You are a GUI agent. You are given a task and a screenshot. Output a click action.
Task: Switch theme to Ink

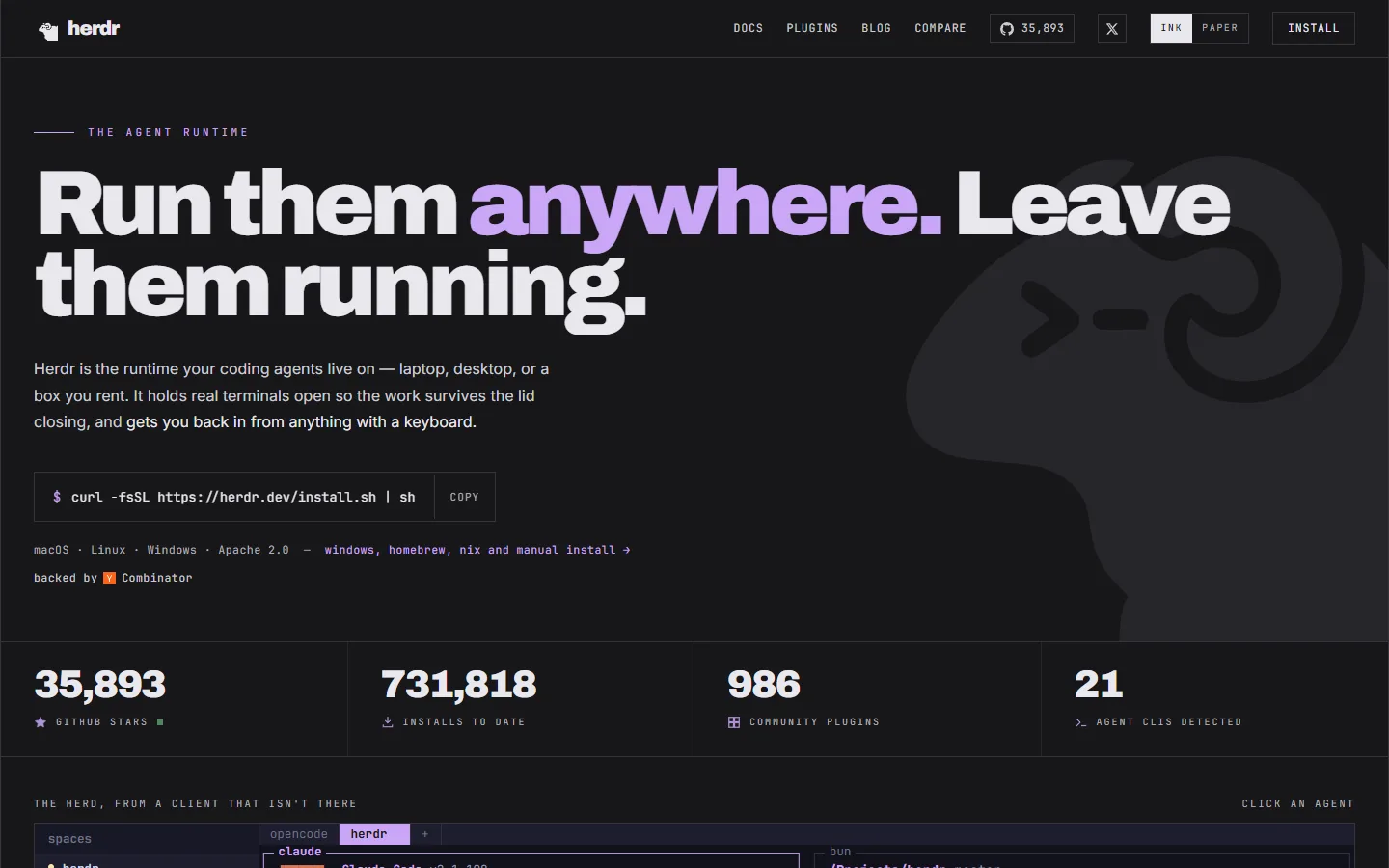(1171, 28)
